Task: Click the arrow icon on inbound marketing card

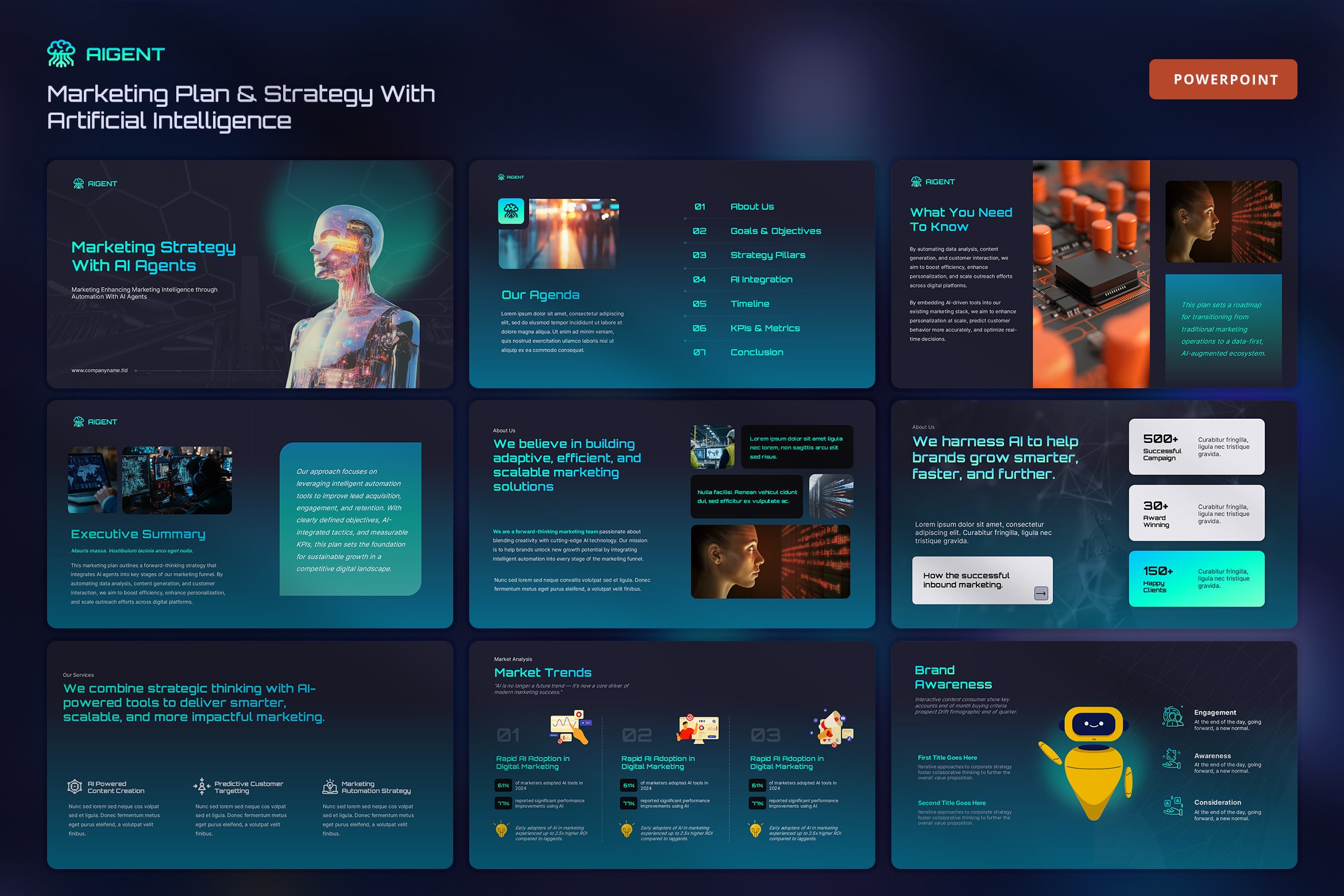Action: pos(1041,593)
